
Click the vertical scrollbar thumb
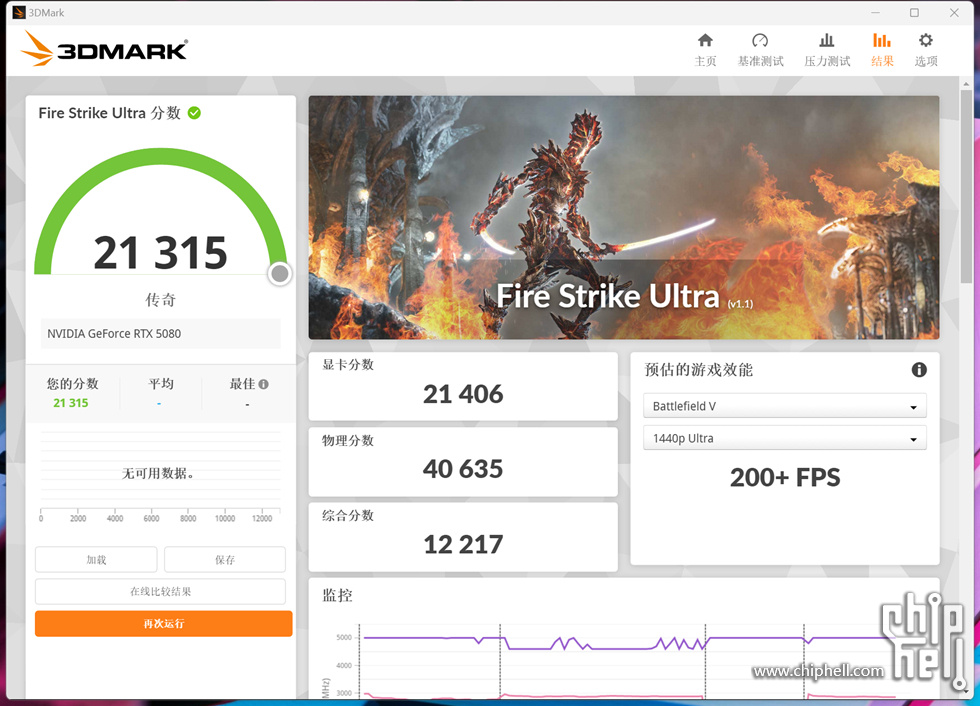[x=966, y=186]
